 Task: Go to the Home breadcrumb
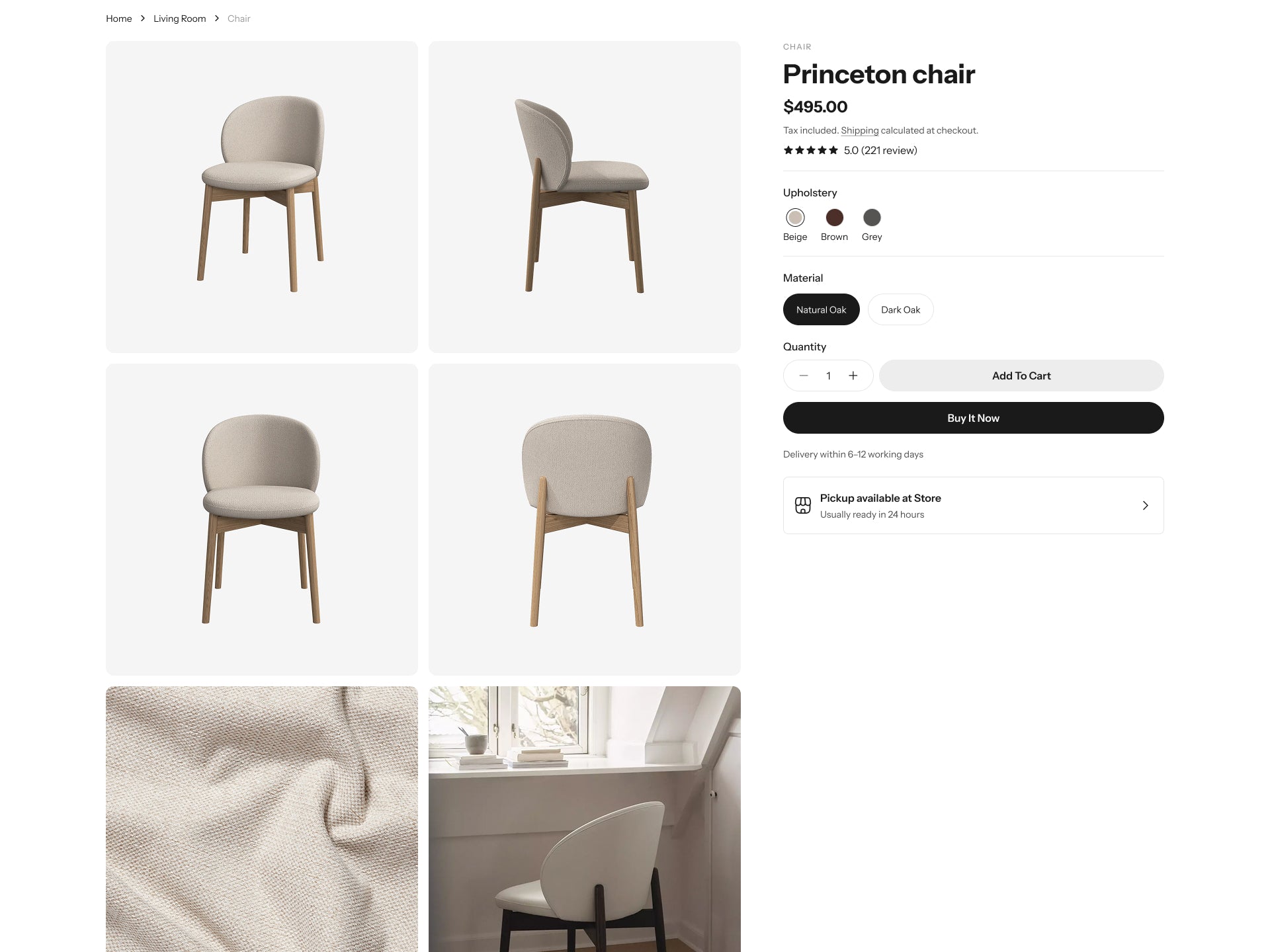(119, 19)
